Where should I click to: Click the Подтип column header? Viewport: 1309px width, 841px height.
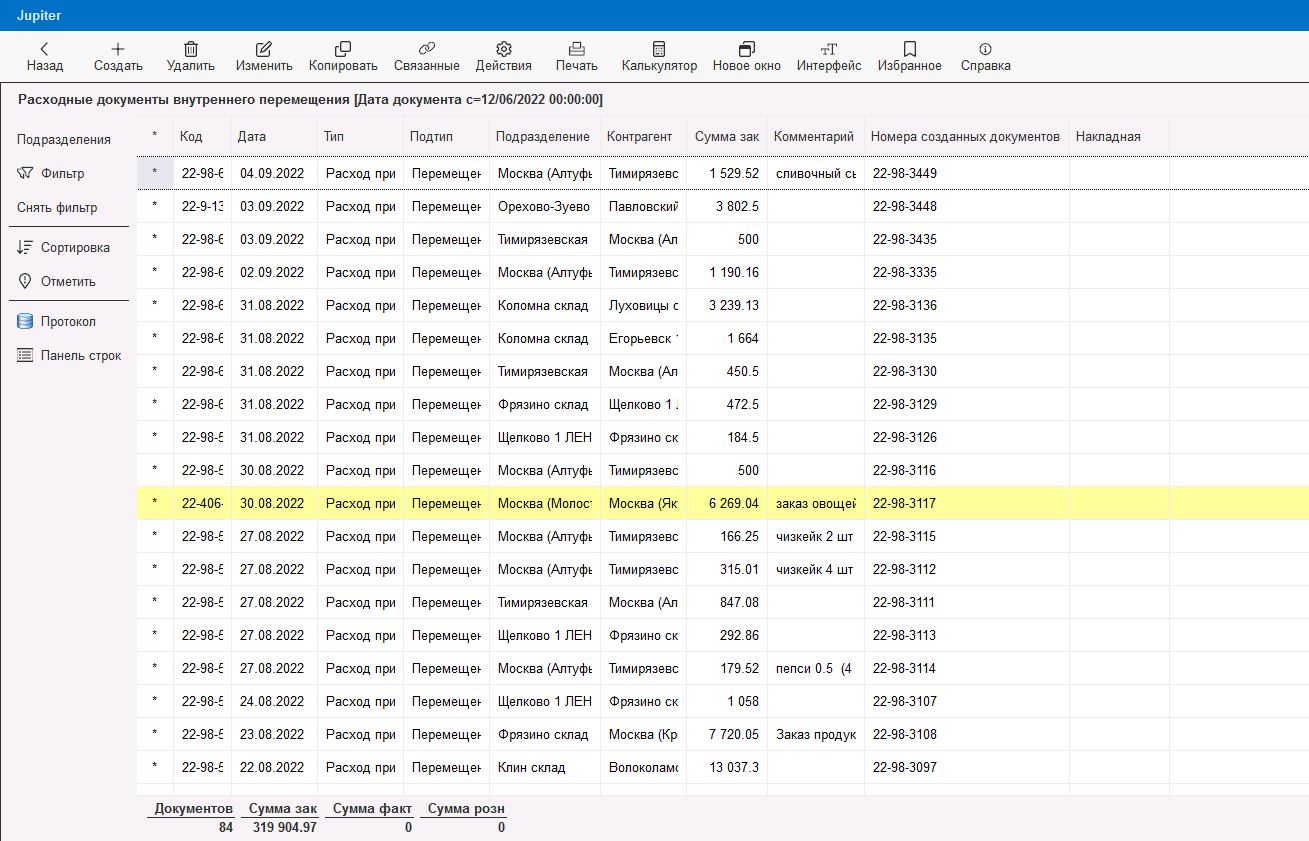pyautogui.click(x=447, y=136)
